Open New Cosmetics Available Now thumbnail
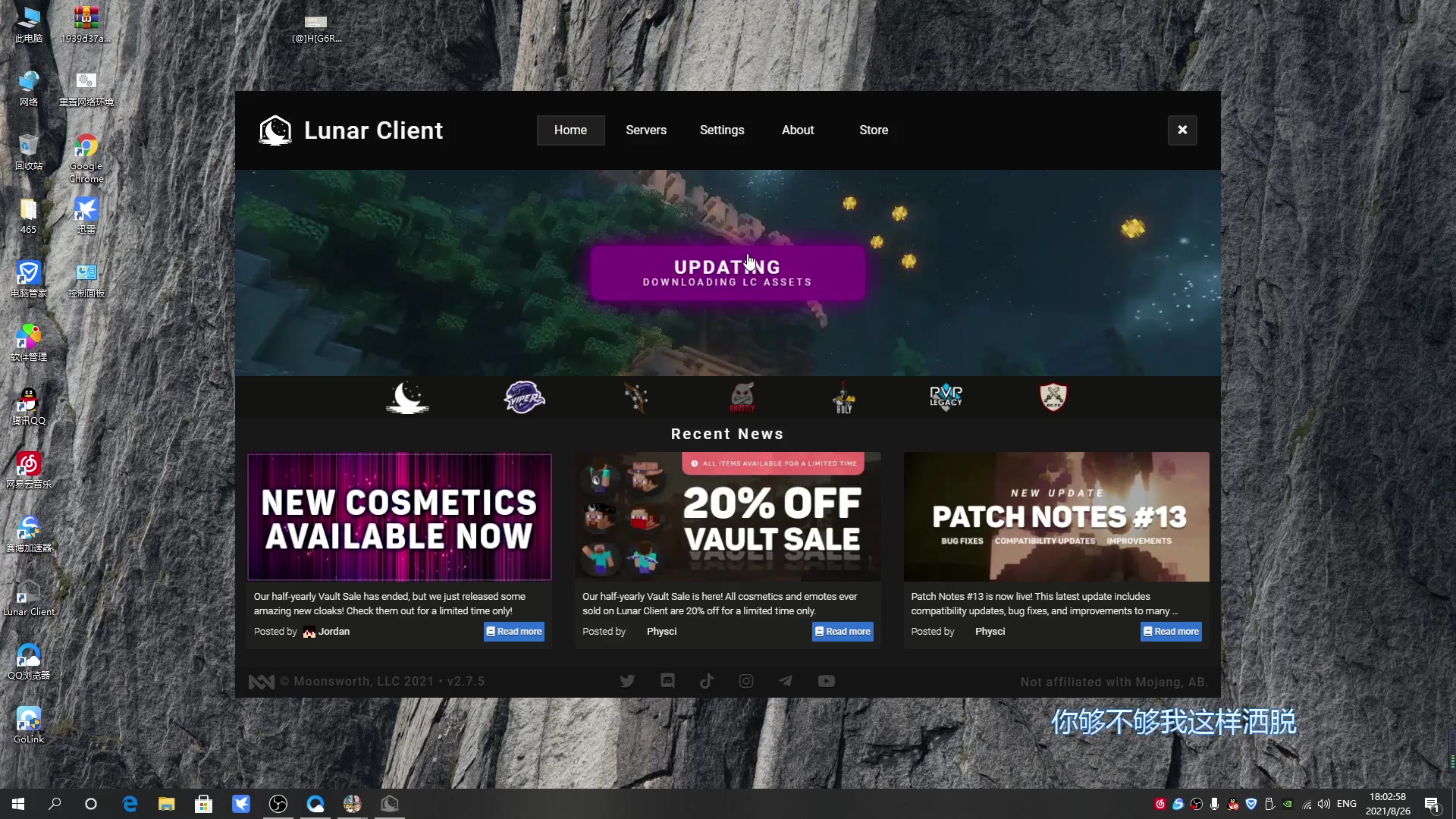Screen dimensions: 1456x819 tap(400, 516)
